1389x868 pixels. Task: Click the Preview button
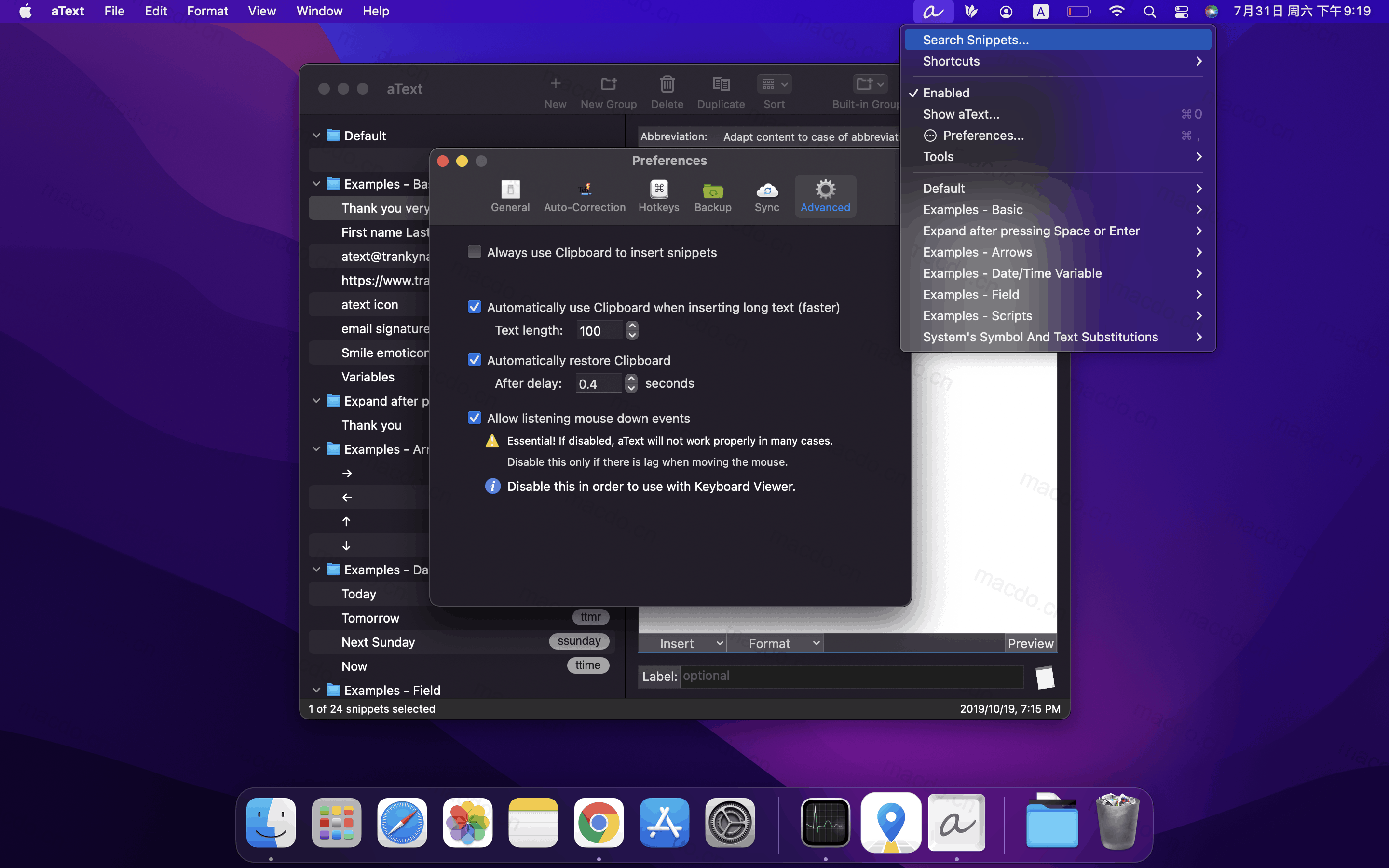(1031, 644)
